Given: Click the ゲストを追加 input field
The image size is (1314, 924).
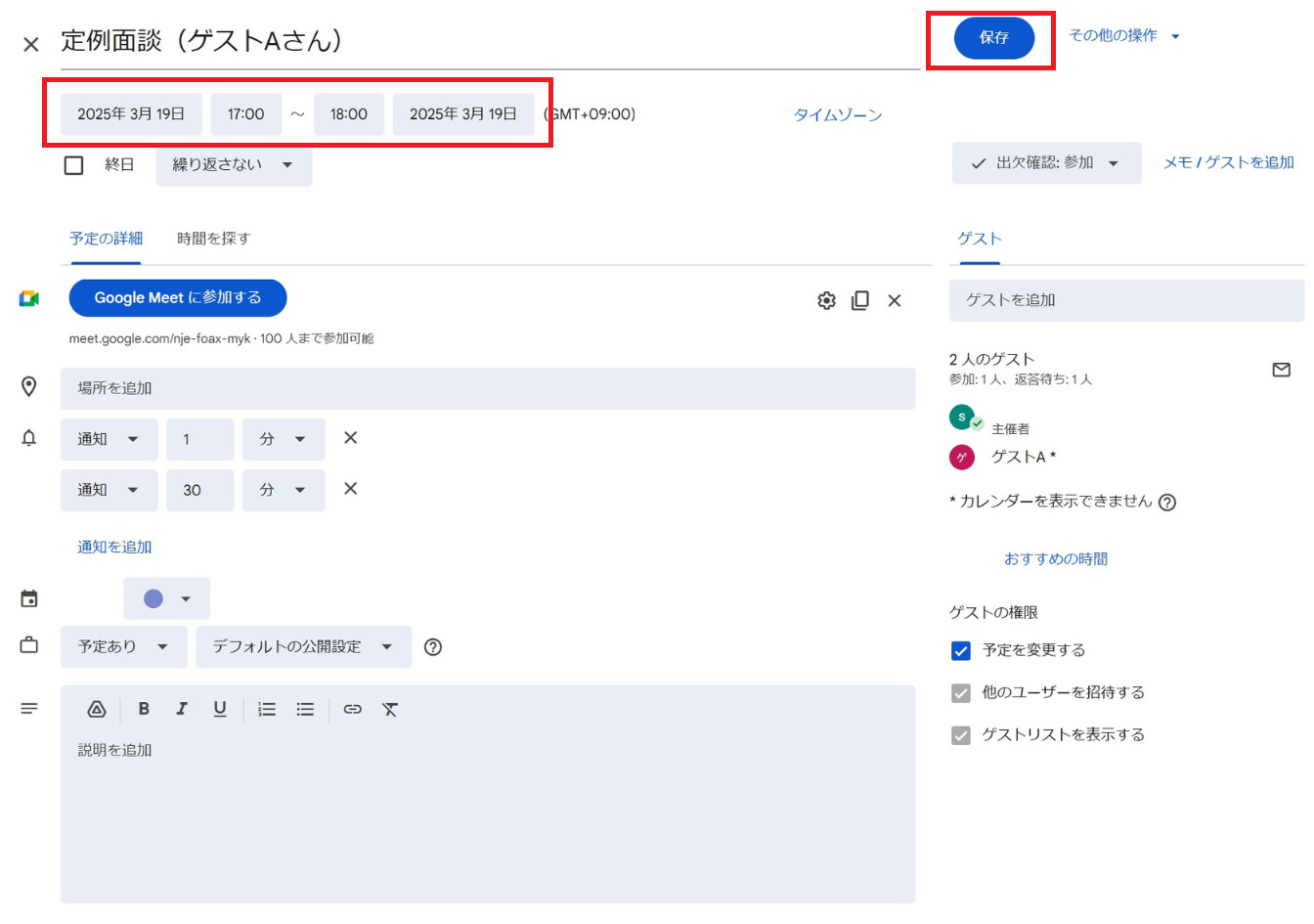Looking at the screenshot, I should point(1125,300).
